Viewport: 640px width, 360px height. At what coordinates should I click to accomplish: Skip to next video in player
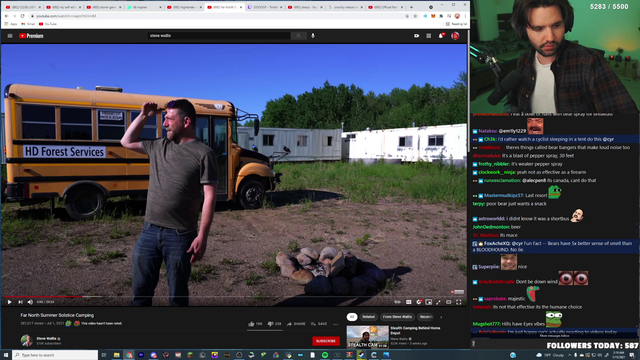tap(20, 302)
